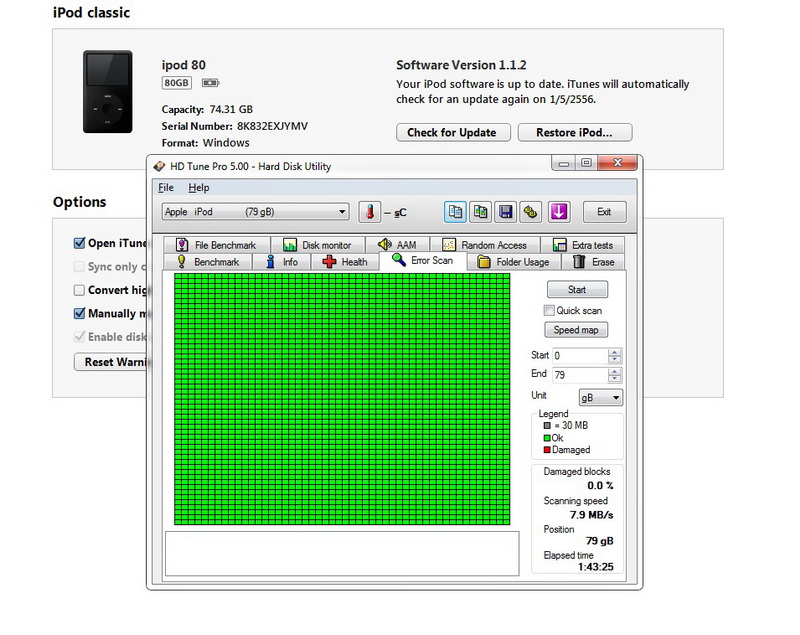Viewport: 800px width, 635px height.
Task: Select the iPod classic device image
Action: tap(108, 91)
